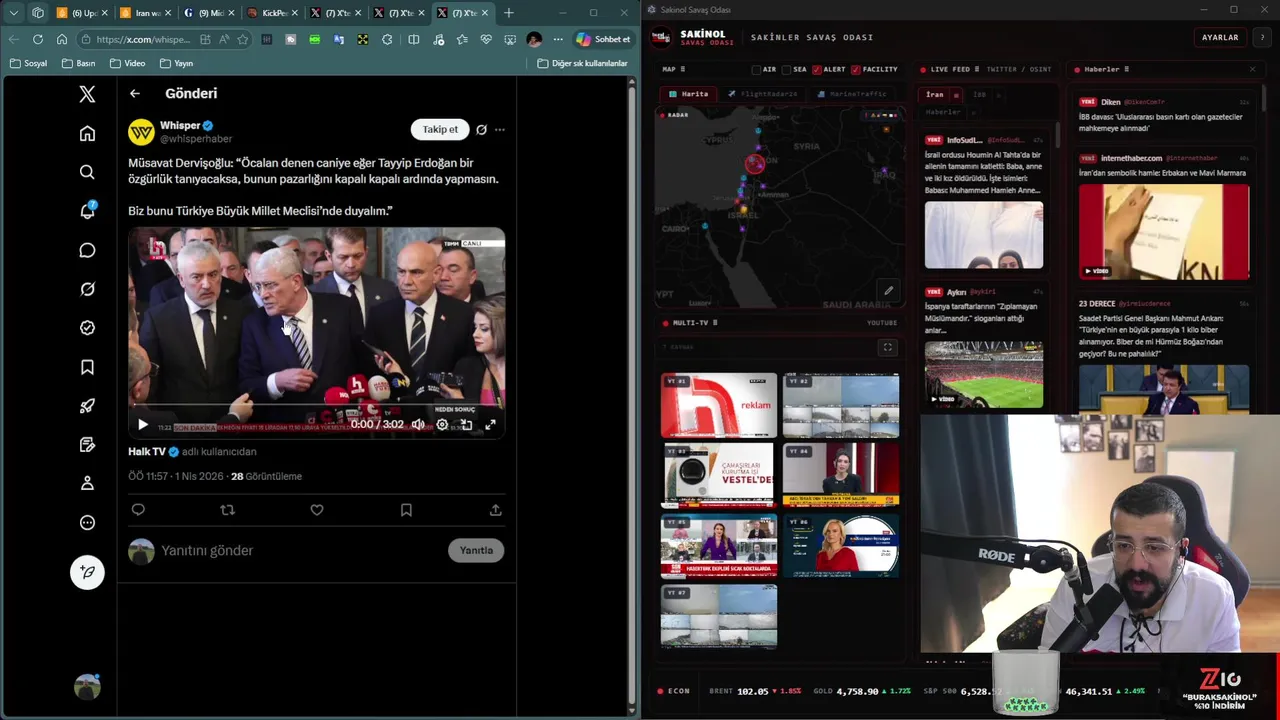This screenshot has width=1280, height=720.
Task: Open More circle icon in X sidebar
Action: click(87, 522)
